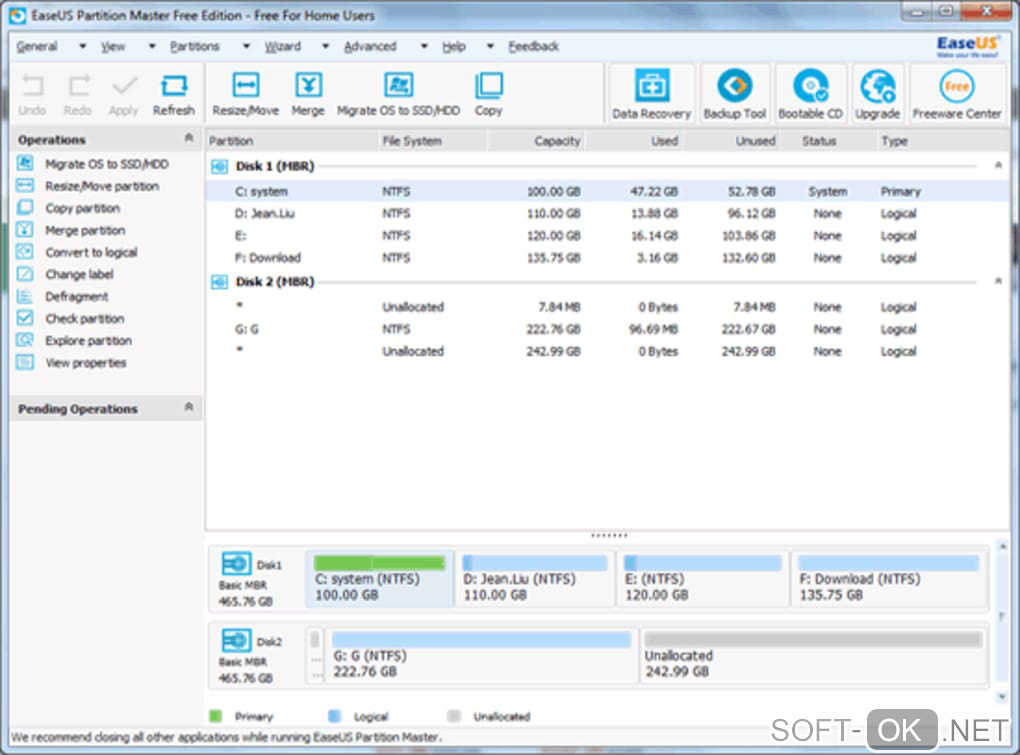This screenshot has height=755, width=1020.
Task: Select the G: G partition row
Action: tap(608, 329)
